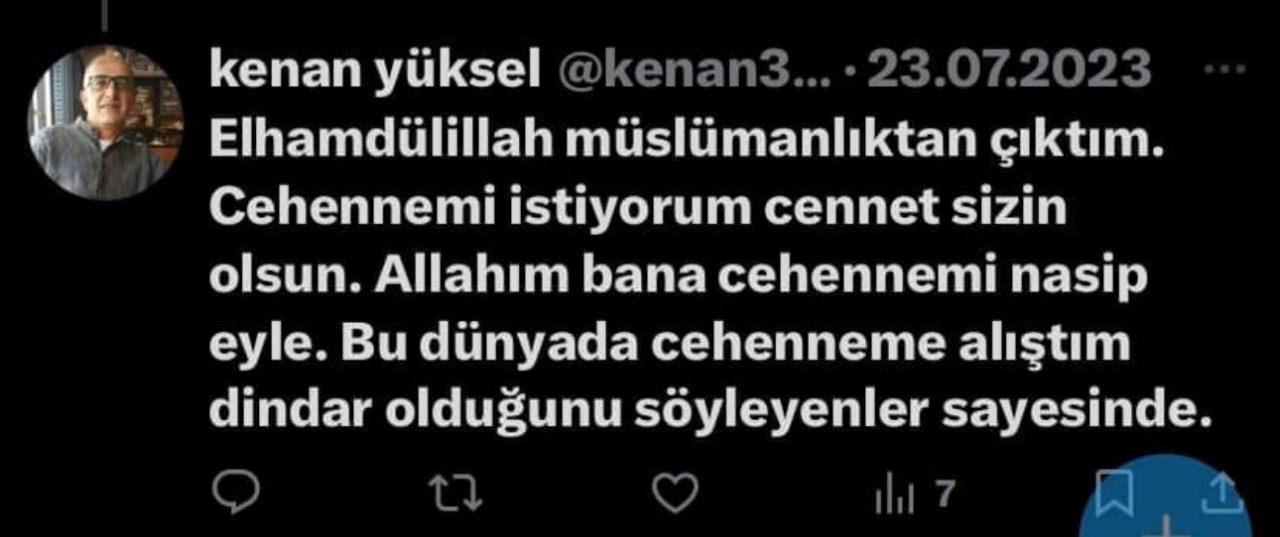The image size is (1280, 537).
Task: Open the tweet via date 23.07.2023
Action: [x=1010, y=70]
